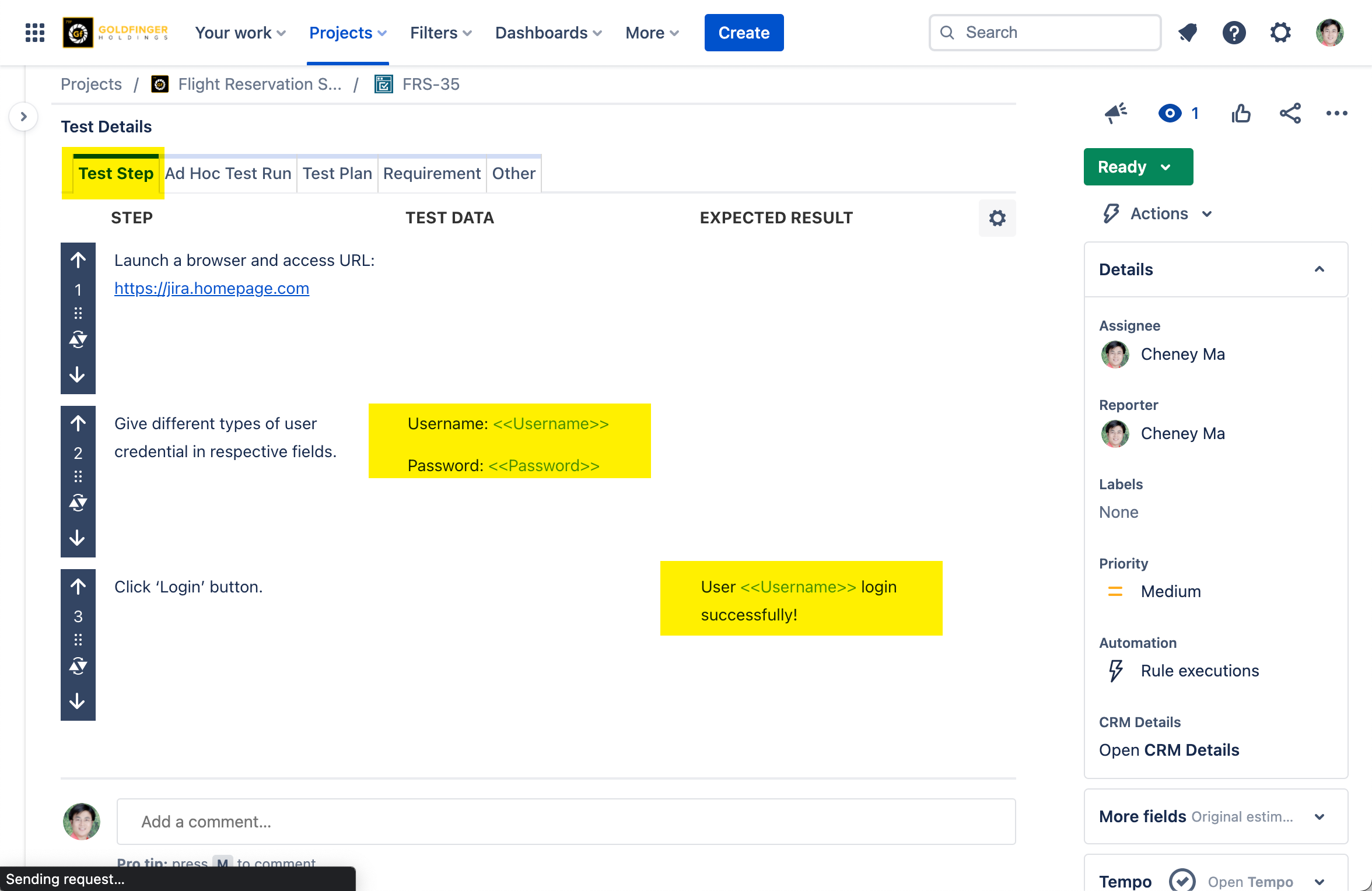1372x891 pixels.
Task: Click step 2 recycle icon
Action: tap(78, 503)
